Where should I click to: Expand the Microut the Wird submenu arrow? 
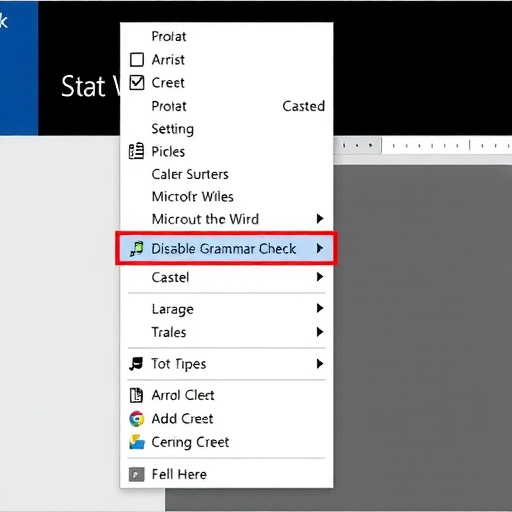pyautogui.click(x=320, y=219)
